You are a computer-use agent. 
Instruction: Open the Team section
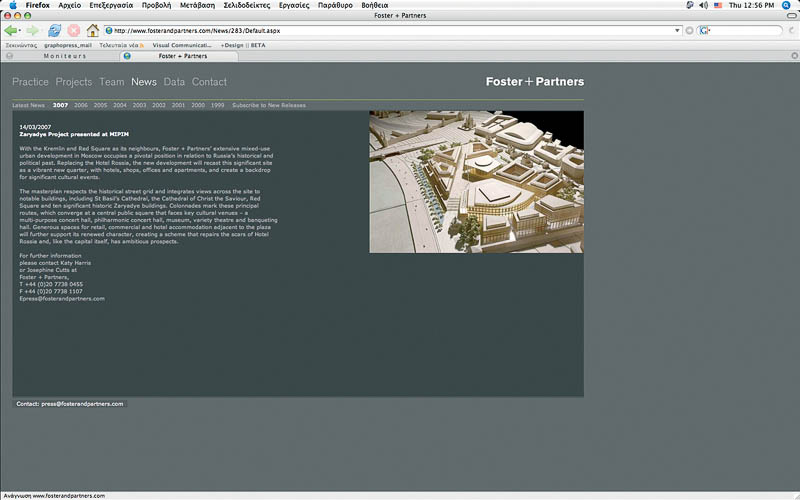click(111, 82)
